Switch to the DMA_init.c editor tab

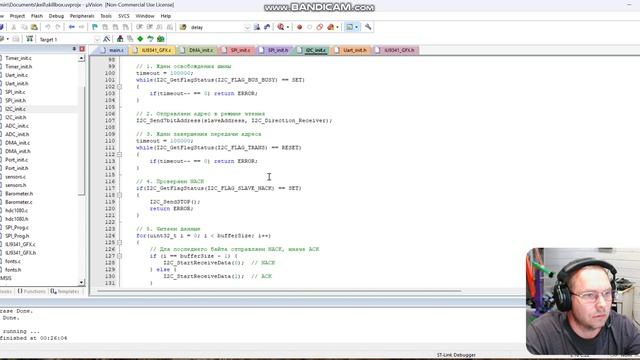[x=197, y=50]
